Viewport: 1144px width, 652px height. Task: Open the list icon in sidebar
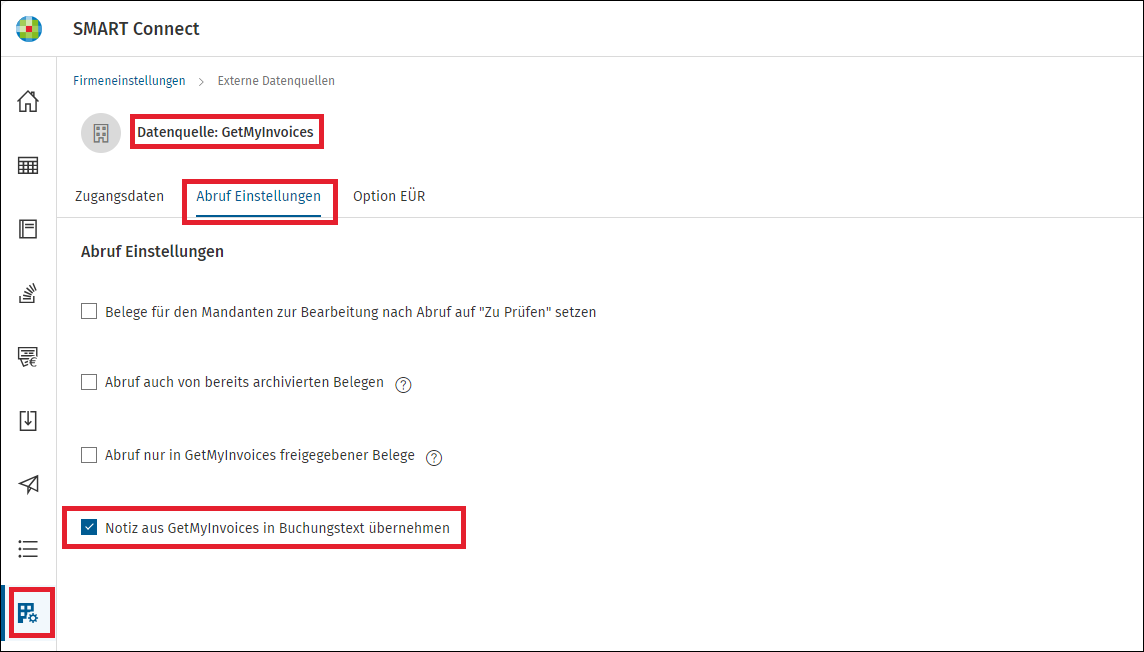(x=28, y=548)
